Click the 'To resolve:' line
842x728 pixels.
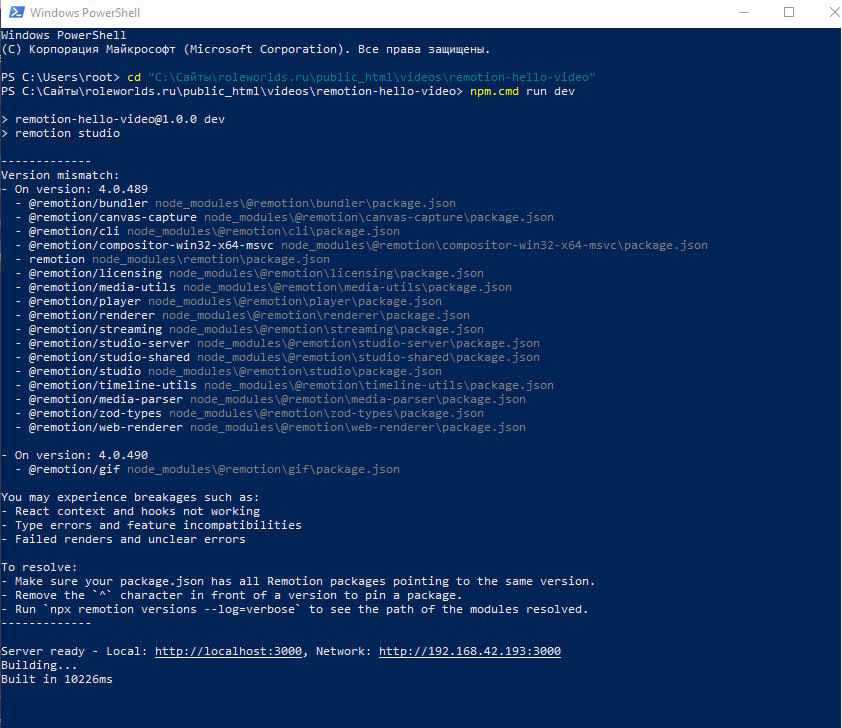coord(39,567)
